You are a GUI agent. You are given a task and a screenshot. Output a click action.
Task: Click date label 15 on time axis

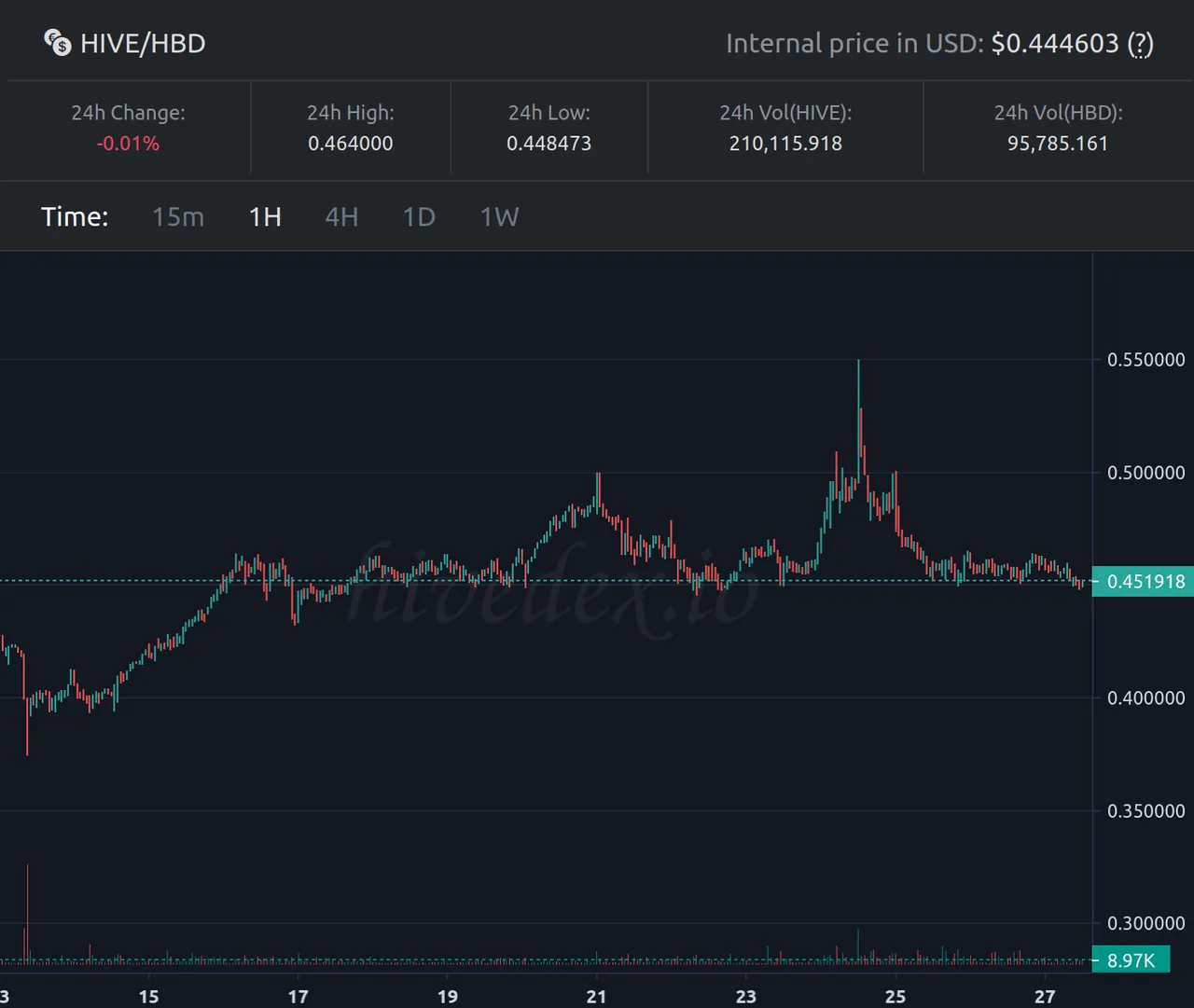click(x=148, y=997)
